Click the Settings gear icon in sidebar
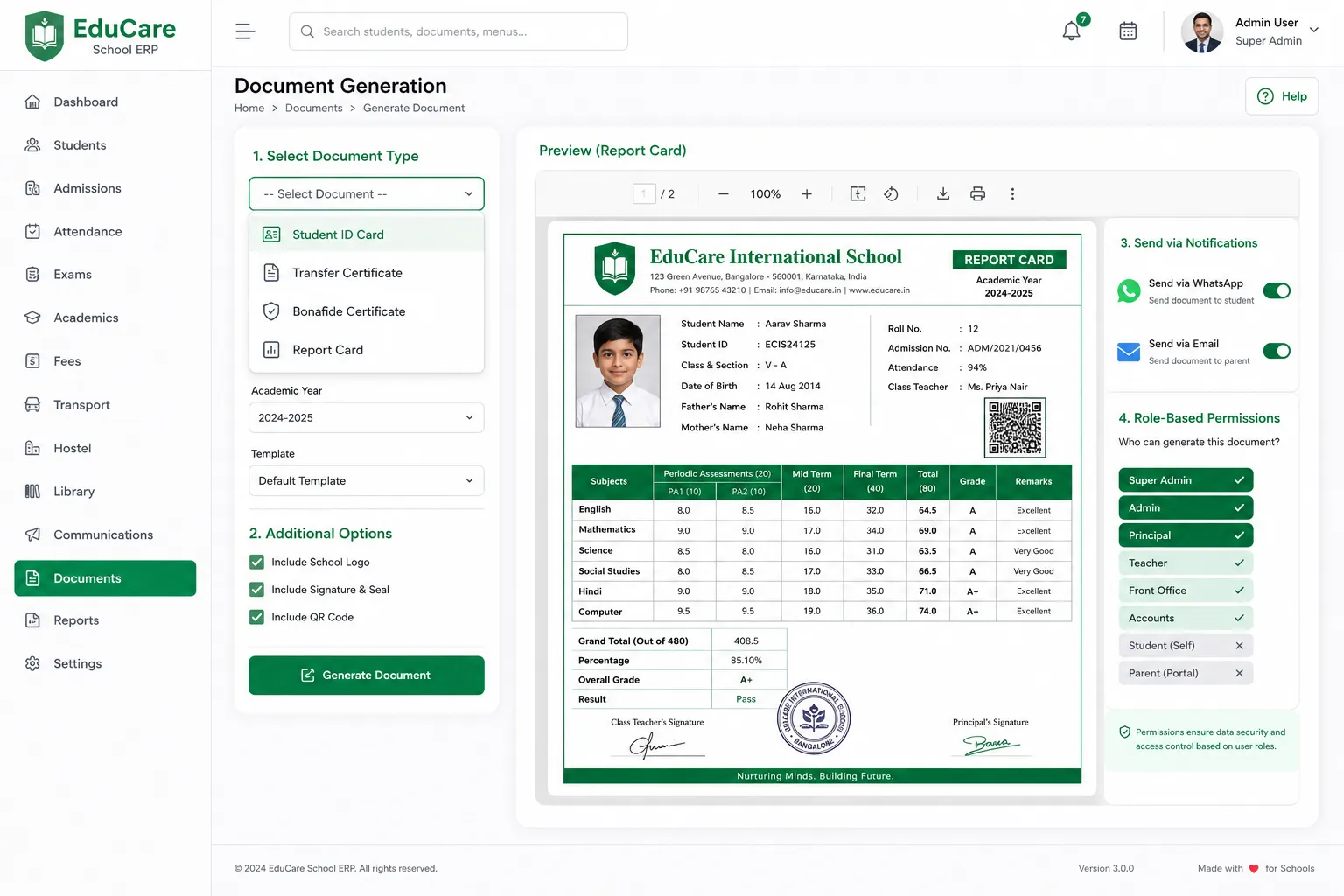Image resolution: width=1344 pixels, height=896 pixels. [32, 663]
